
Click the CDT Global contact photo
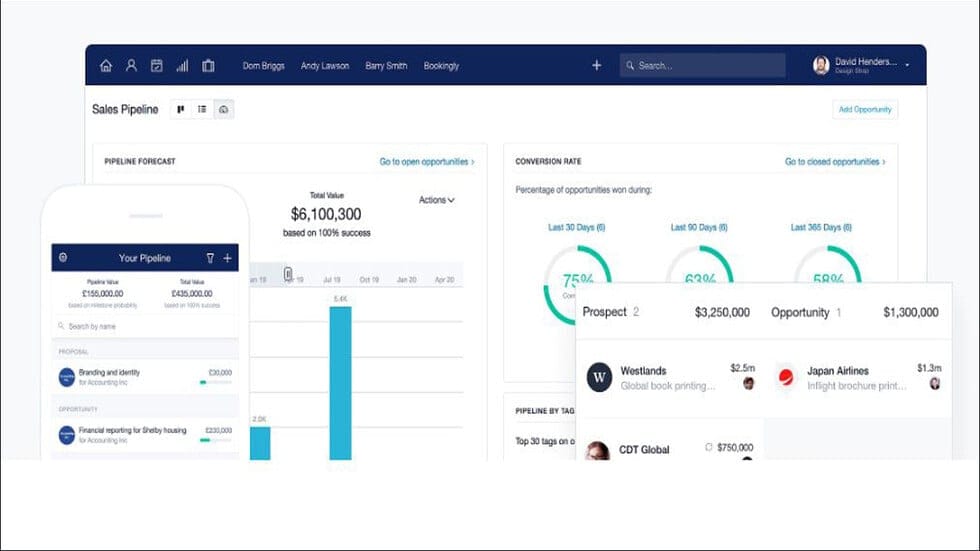pyautogui.click(x=598, y=451)
